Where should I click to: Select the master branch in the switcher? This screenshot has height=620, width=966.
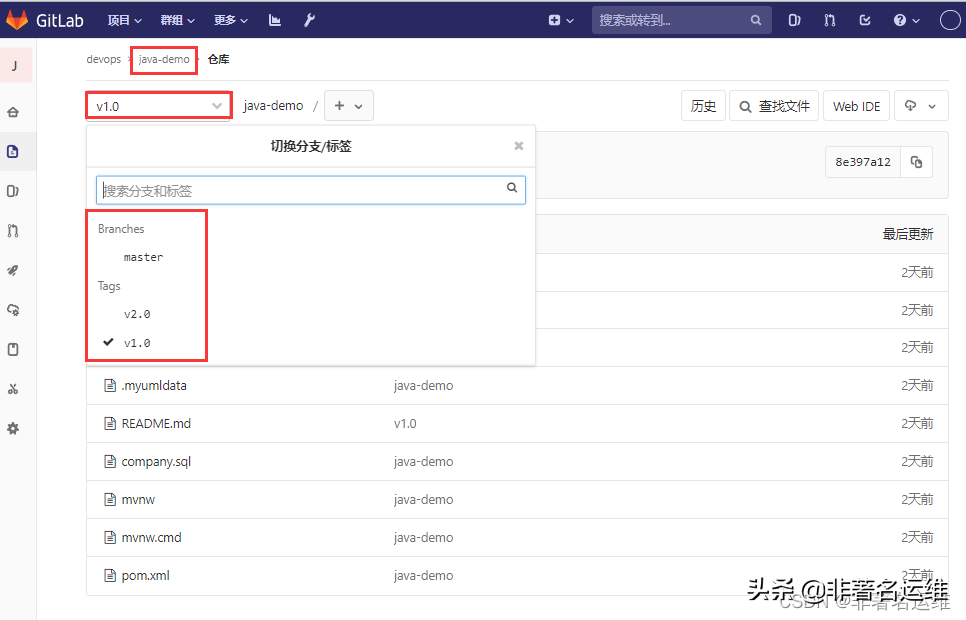[144, 257]
